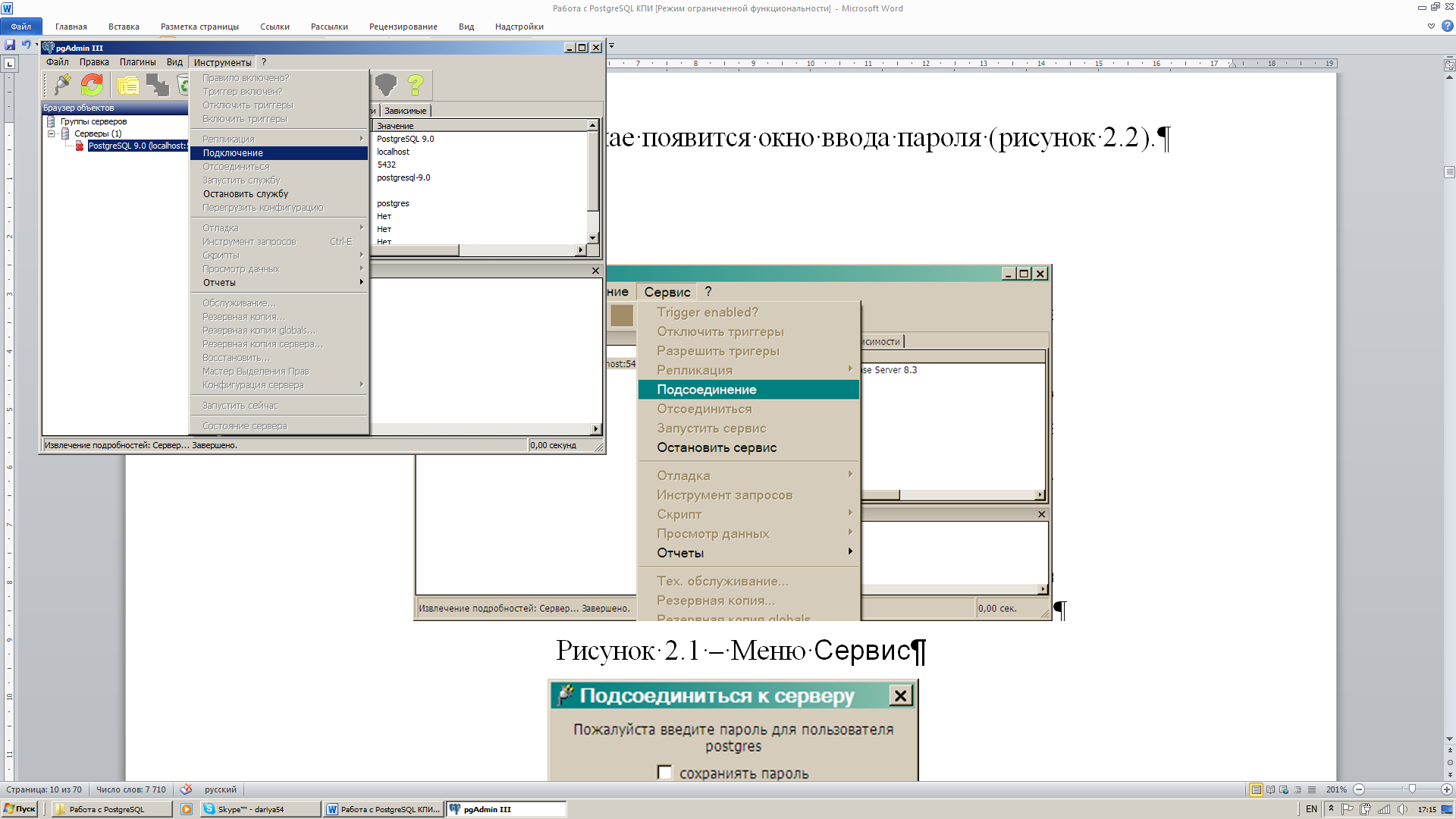The image size is (1456, 819).
Task: Switch to the Зависимые tab
Action: coord(405,111)
